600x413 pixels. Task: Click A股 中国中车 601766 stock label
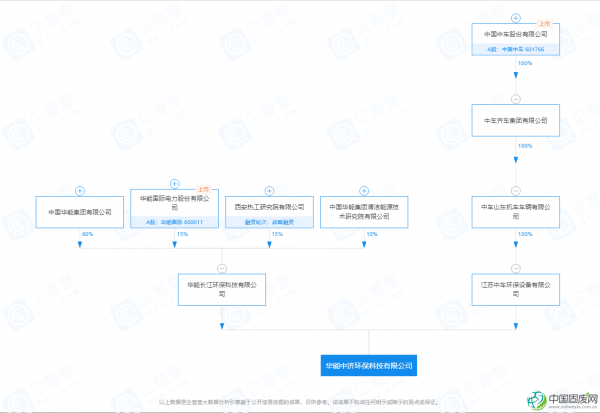(x=516, y=48)
